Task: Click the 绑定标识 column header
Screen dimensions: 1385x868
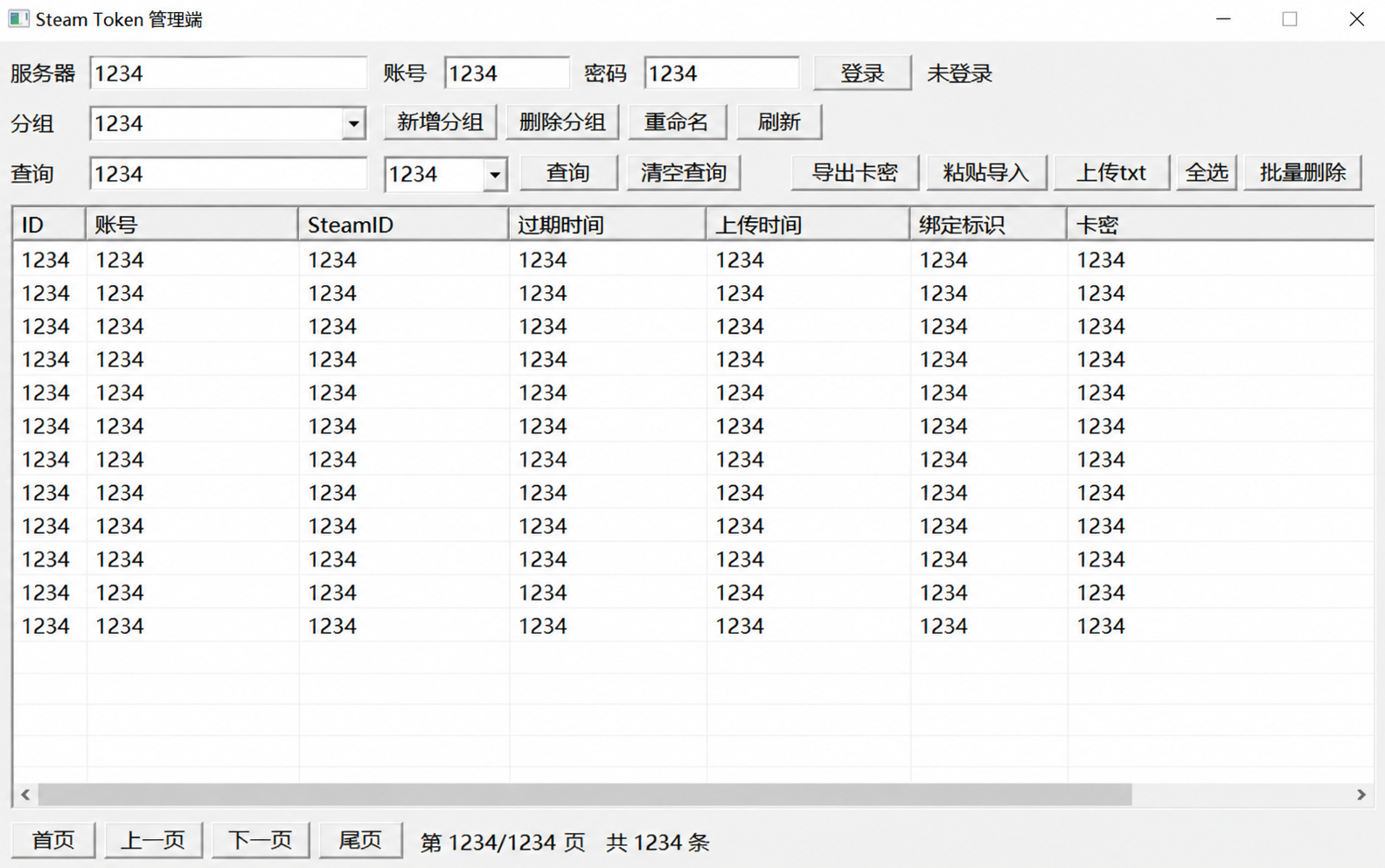Action: tap(988, 225)
